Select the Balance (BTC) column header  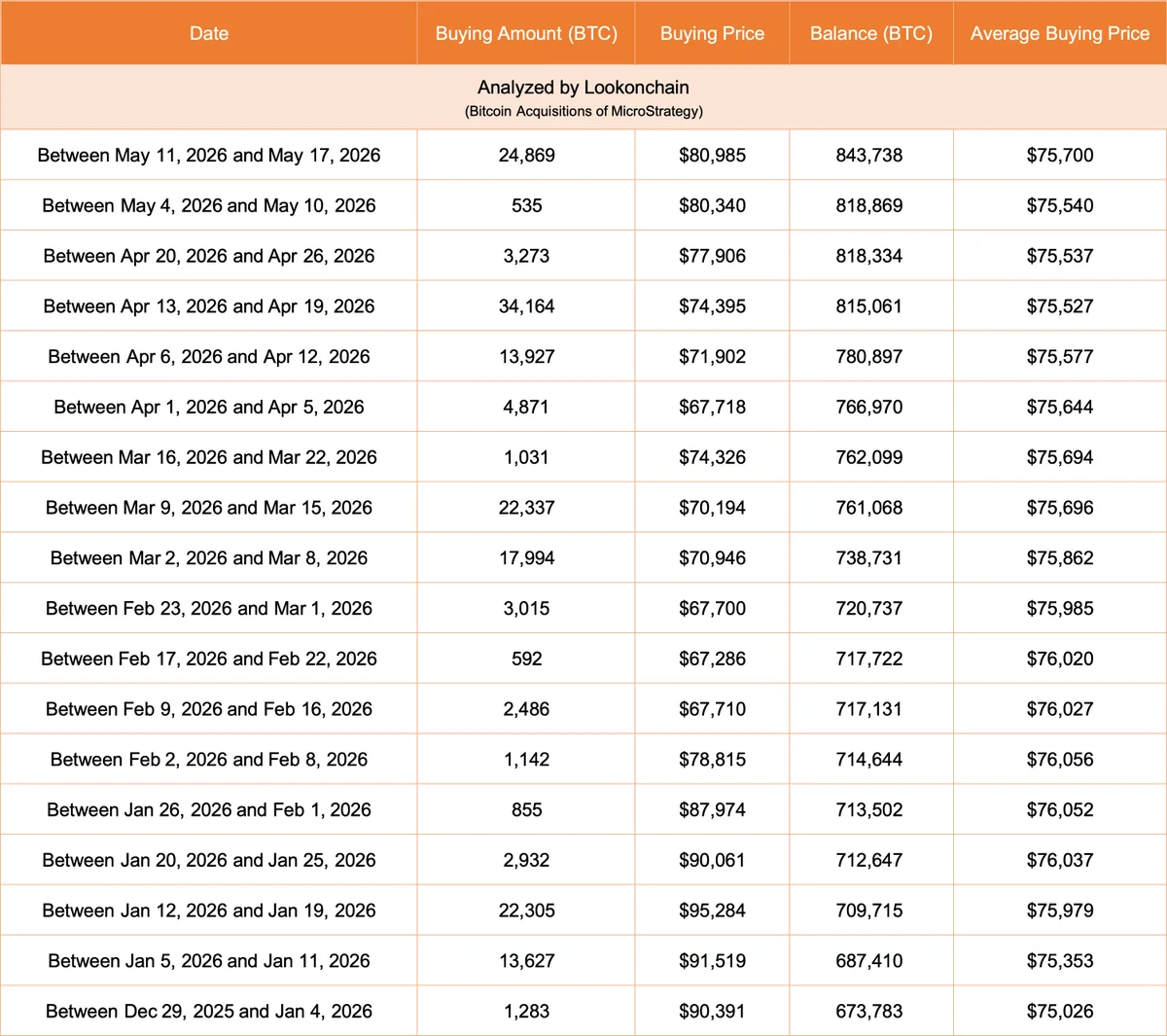click(871, 33)
